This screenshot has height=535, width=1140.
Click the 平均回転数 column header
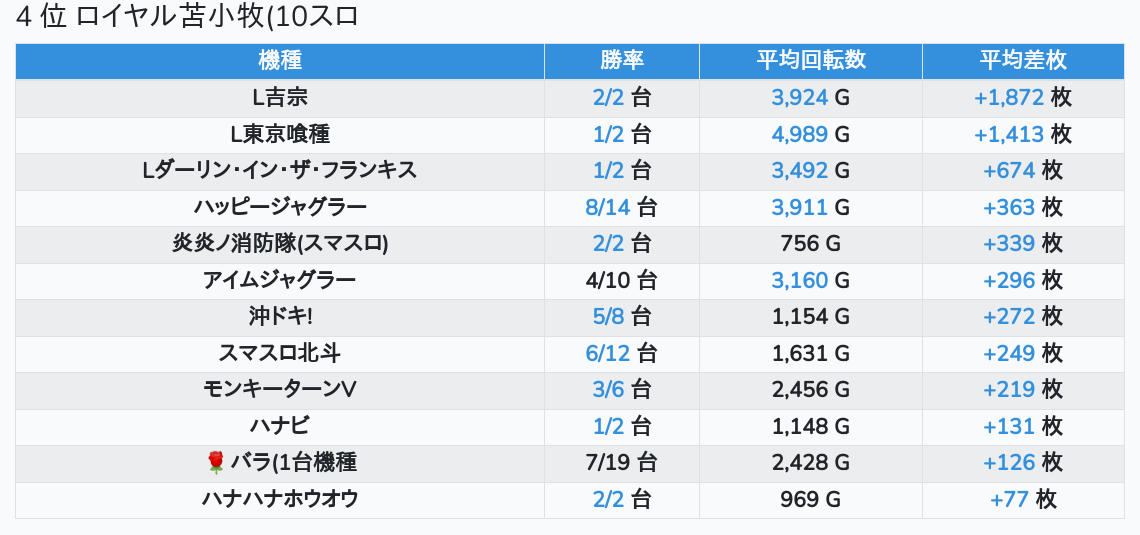[811, 61]
